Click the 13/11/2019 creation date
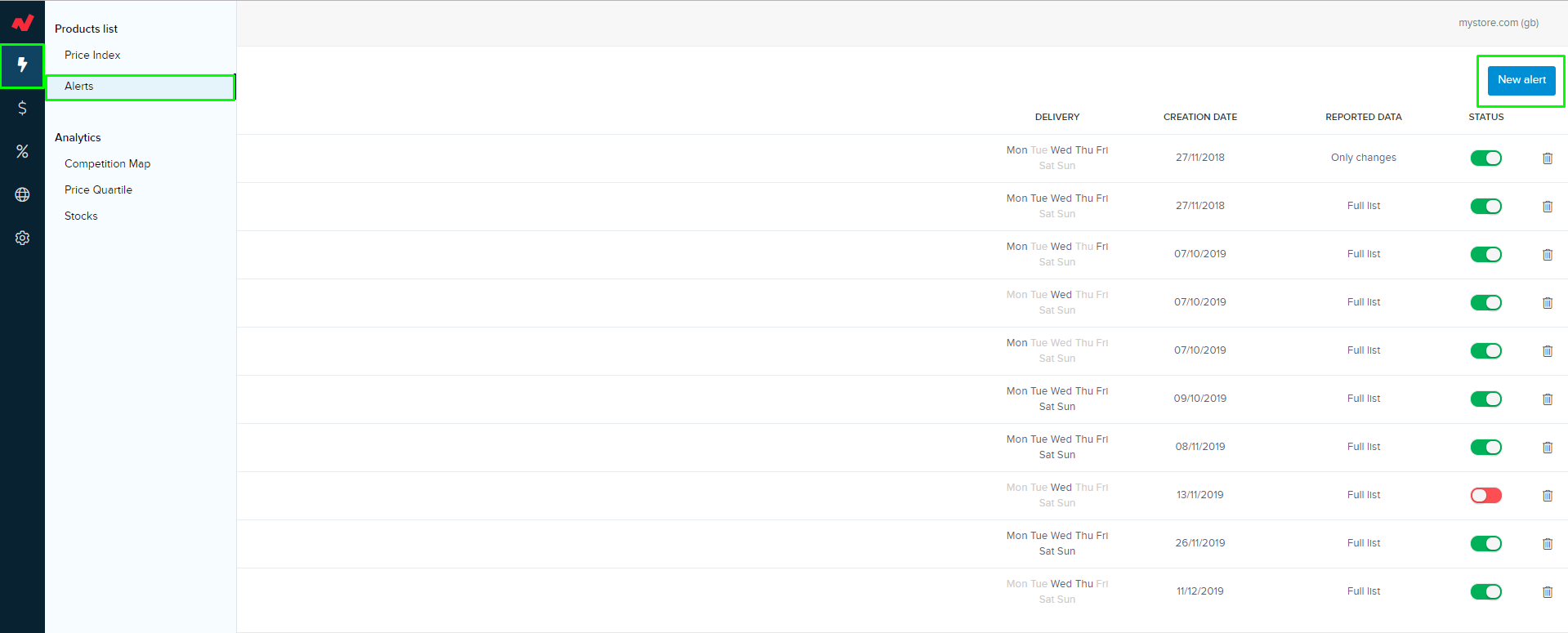The width and height of the screenshot is (1568, 633). pos(1200,495)
